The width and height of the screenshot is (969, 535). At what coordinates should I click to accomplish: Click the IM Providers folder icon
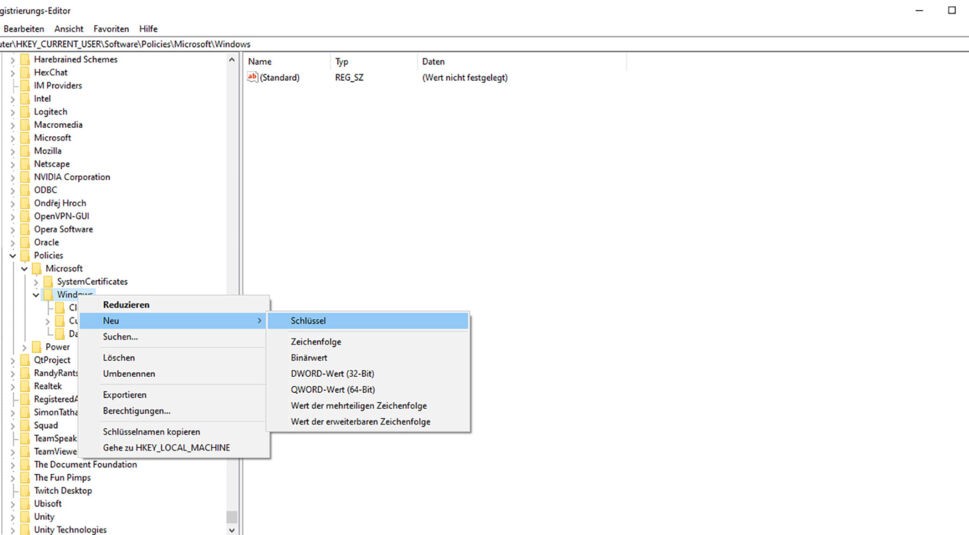pyautogui.click(x=25, y=85)
